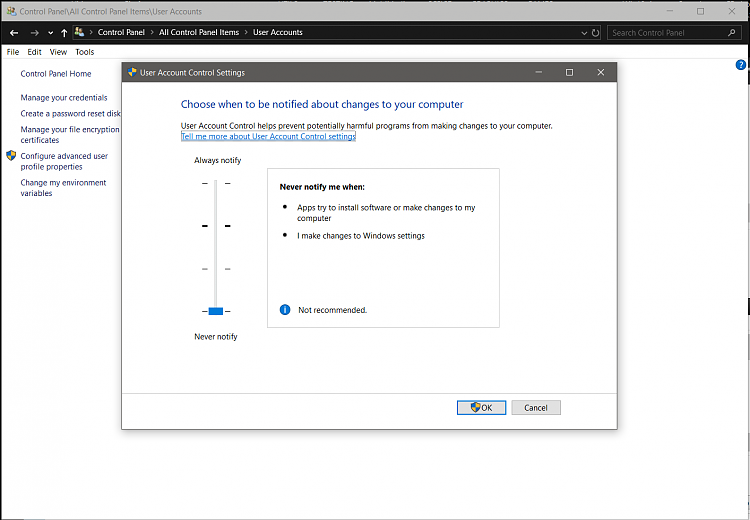Open Tell me more about User Account Control settings
Viewport: 750px width, 520px height.
[268, 136]
